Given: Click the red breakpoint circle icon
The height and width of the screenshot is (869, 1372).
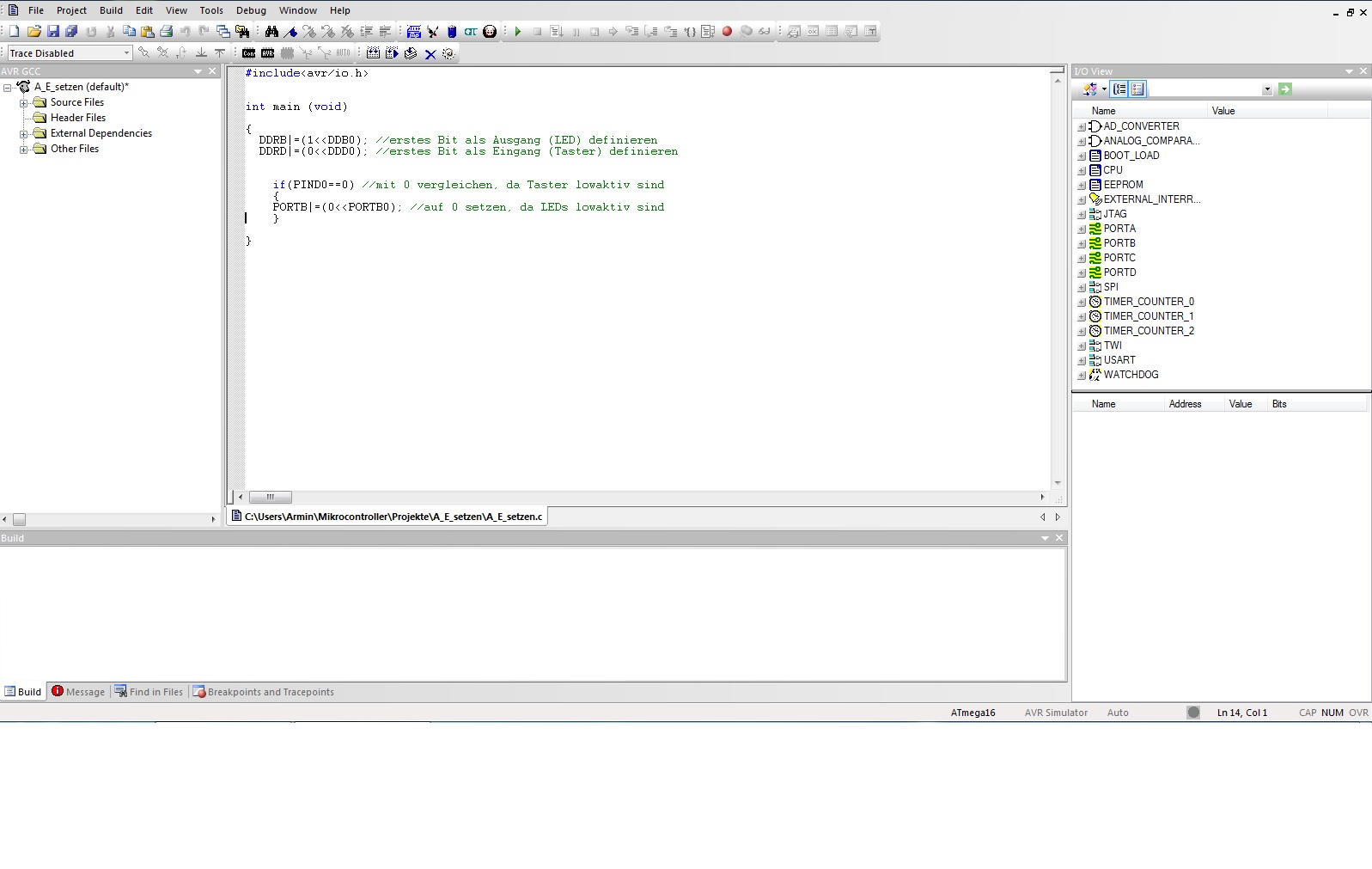Looking at the screenshot, I should [x=727, y=32].
